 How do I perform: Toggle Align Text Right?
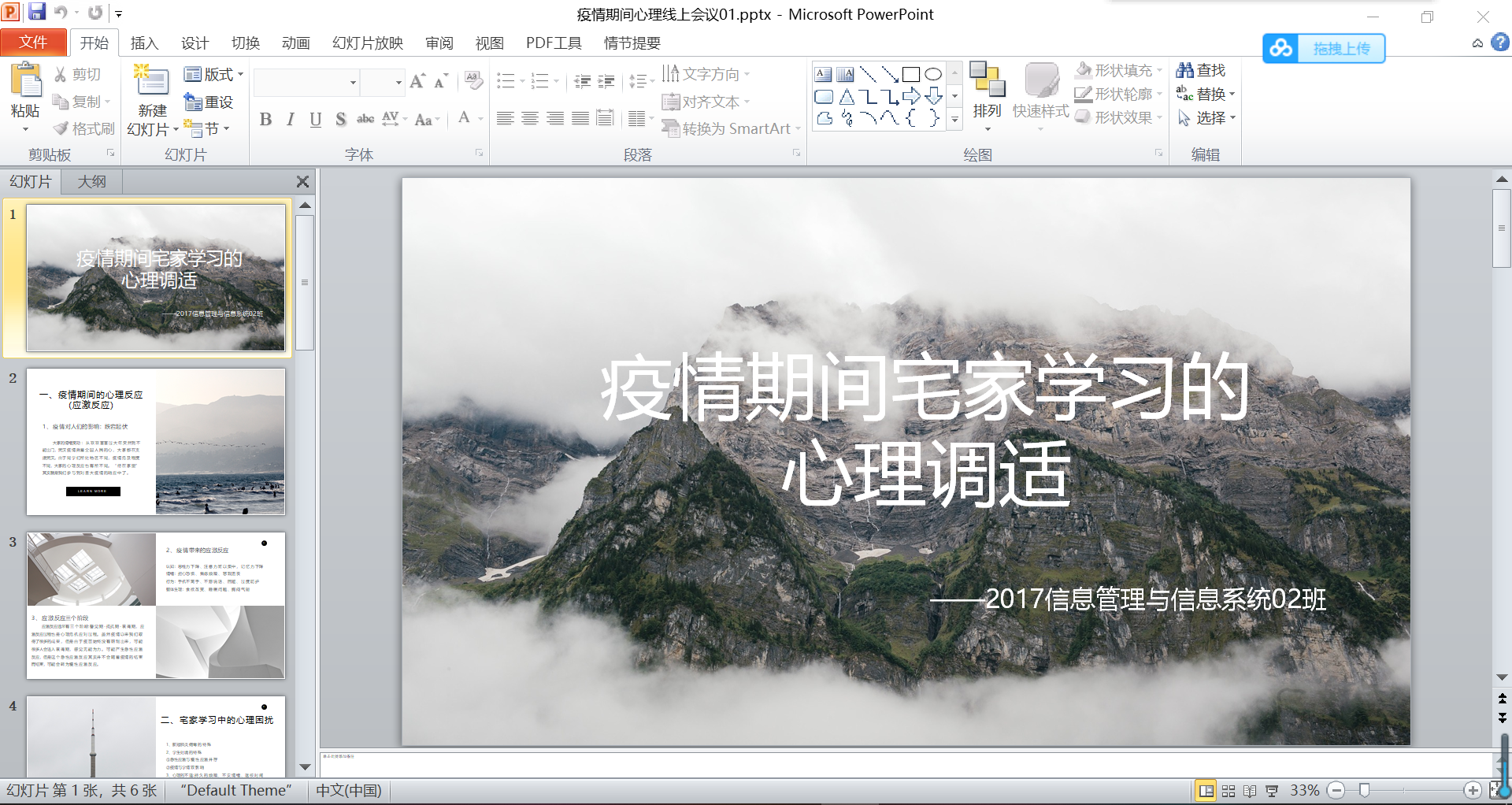[x=556, y=119]
